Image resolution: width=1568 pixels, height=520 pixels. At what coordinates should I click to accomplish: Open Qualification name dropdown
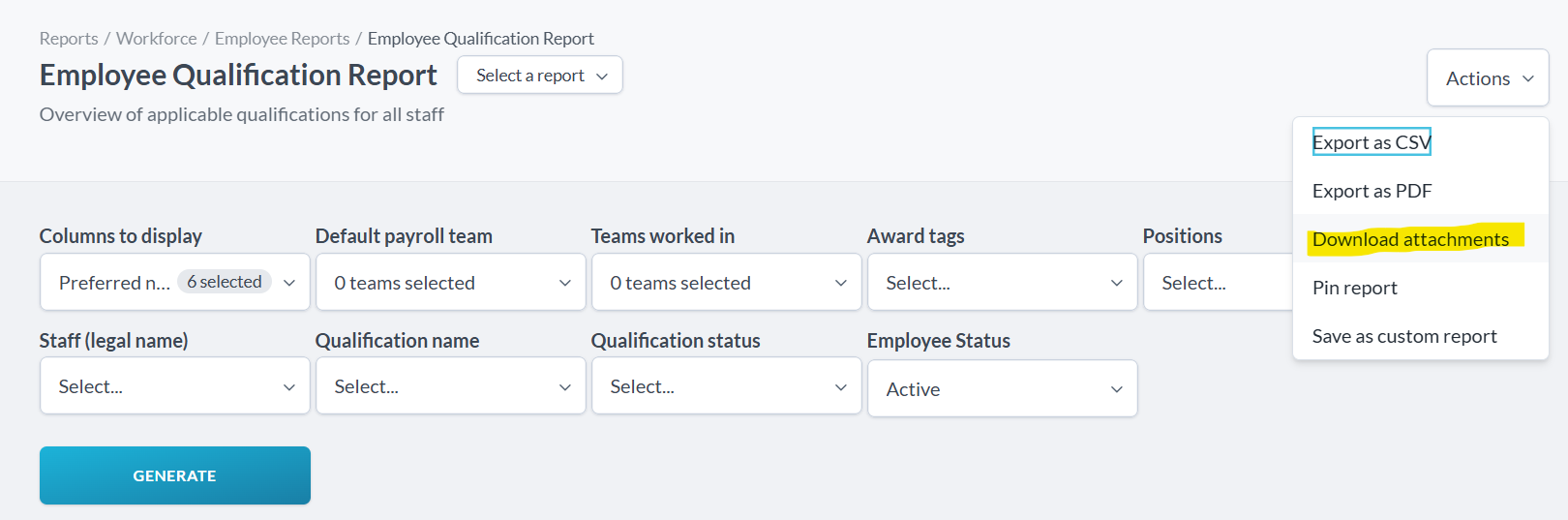(x=450, y=386)
